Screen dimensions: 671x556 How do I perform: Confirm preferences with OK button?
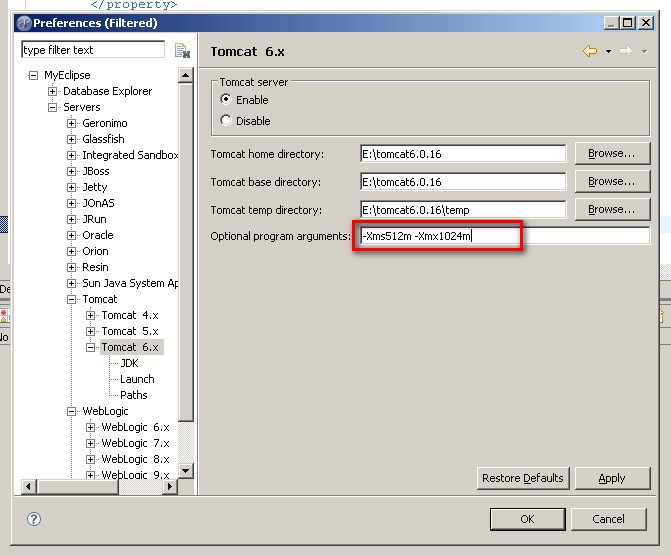coord(528,519)
